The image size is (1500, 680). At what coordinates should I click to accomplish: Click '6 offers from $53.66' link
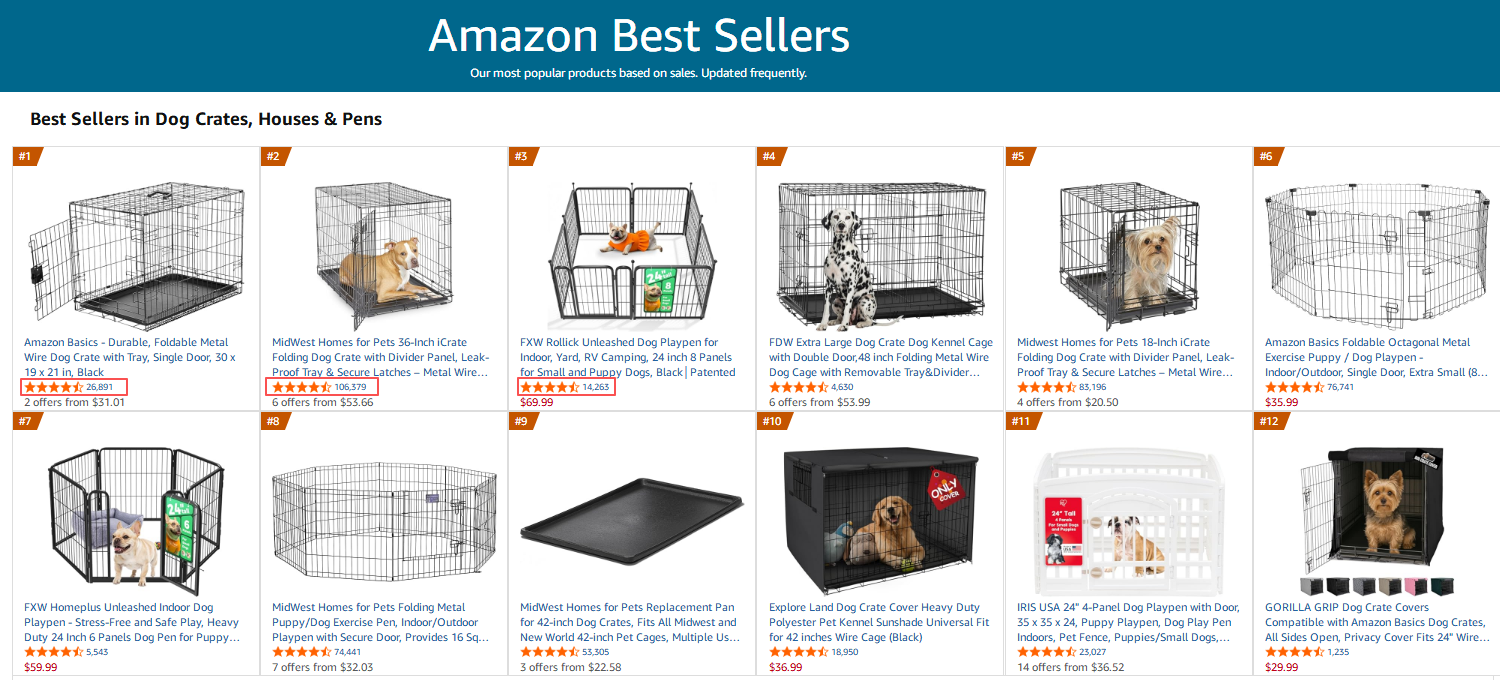pyautogui.click(x=322, y=402)
